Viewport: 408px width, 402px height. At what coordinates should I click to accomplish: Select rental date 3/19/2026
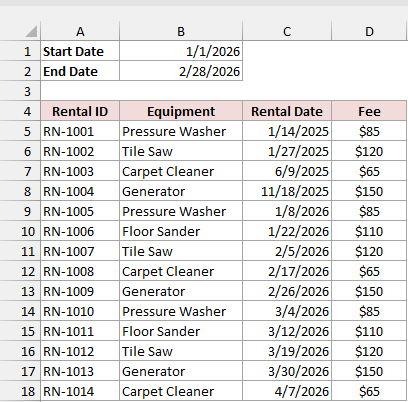(x=287, y=351)
